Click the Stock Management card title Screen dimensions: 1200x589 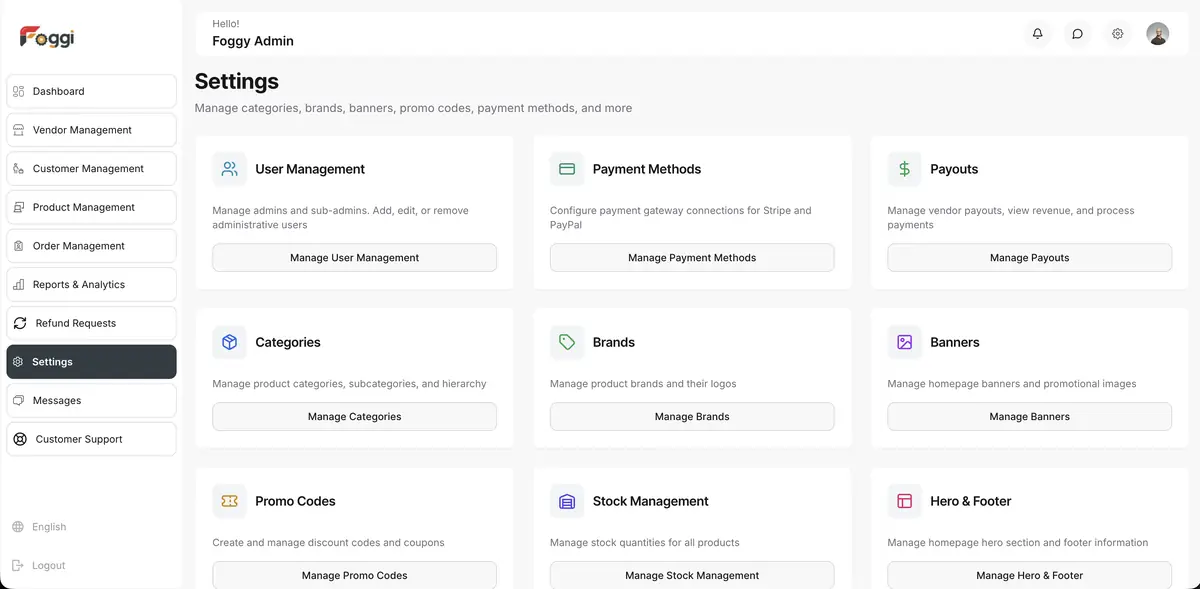tap(651, 501)
